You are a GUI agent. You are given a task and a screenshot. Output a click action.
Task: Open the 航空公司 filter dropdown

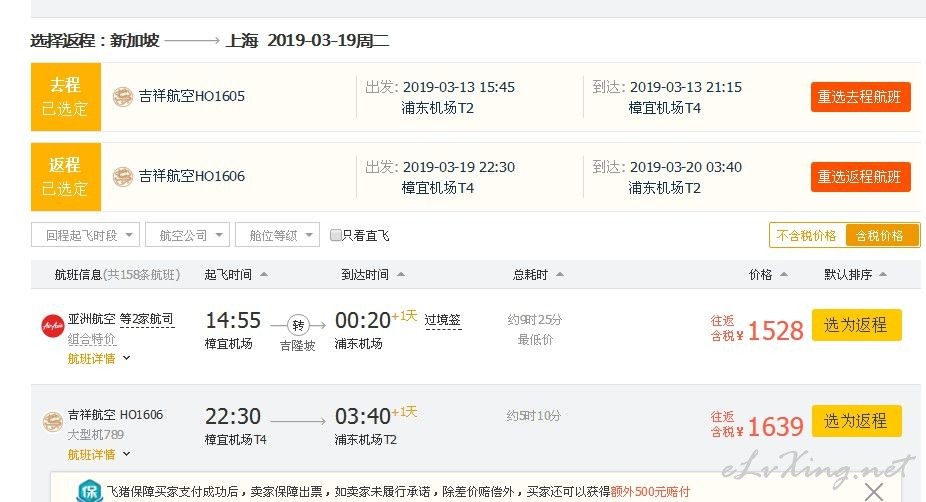(x=187, y=235)
